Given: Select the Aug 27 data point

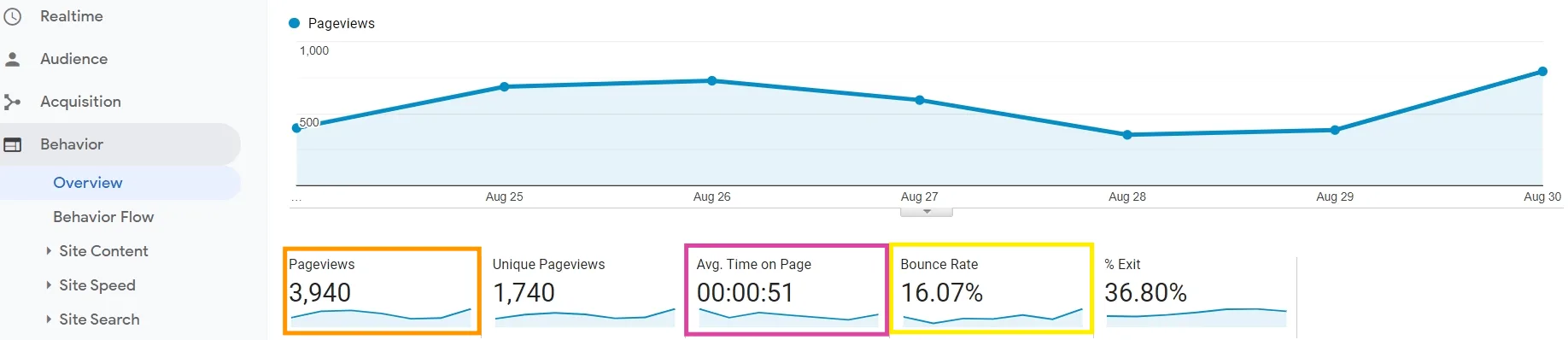Looking at the screenshot, I should coord(920,100).
